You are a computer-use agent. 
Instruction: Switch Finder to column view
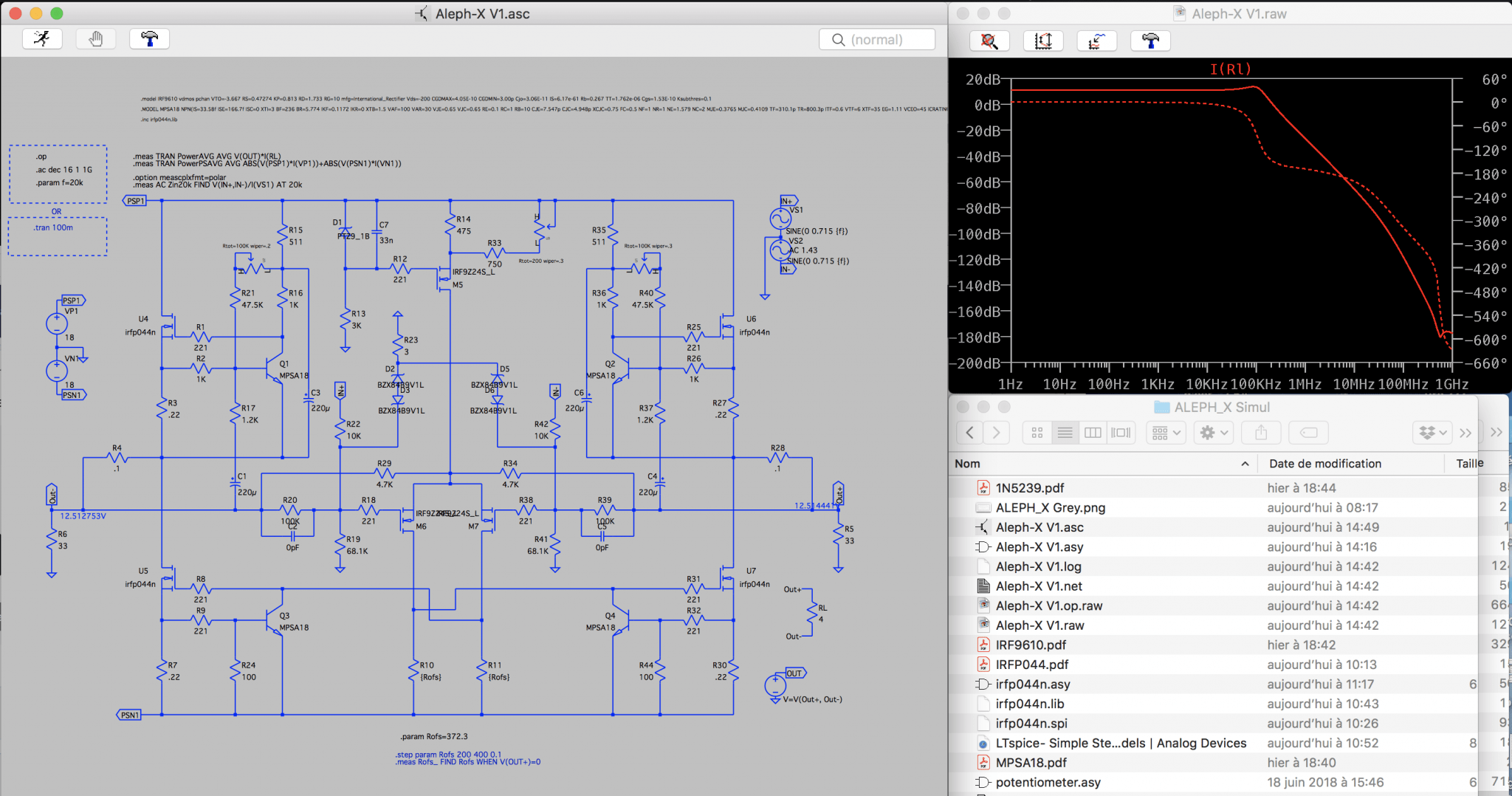click(x=1093, y=433)
